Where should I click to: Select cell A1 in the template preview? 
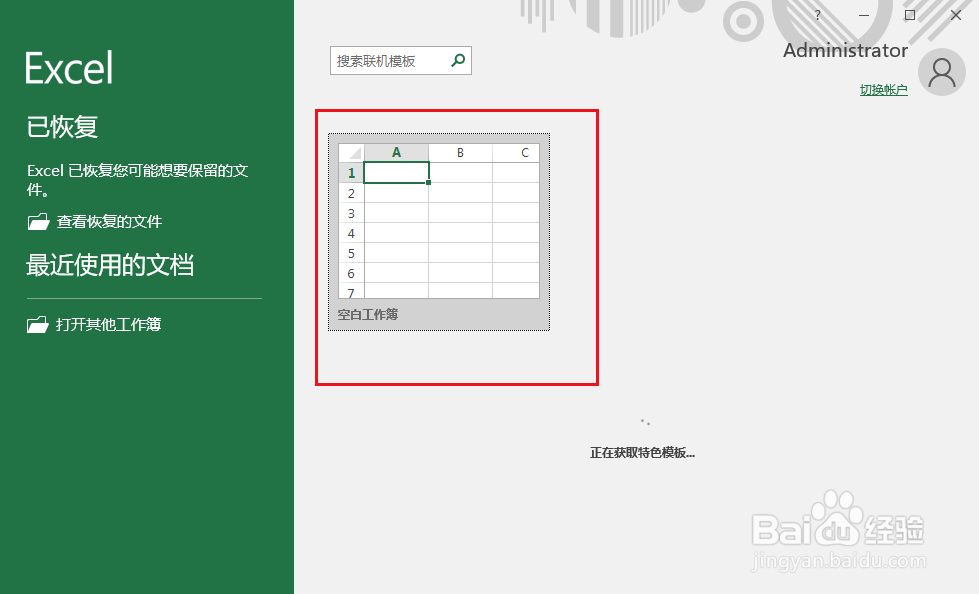tap(397, 172)
